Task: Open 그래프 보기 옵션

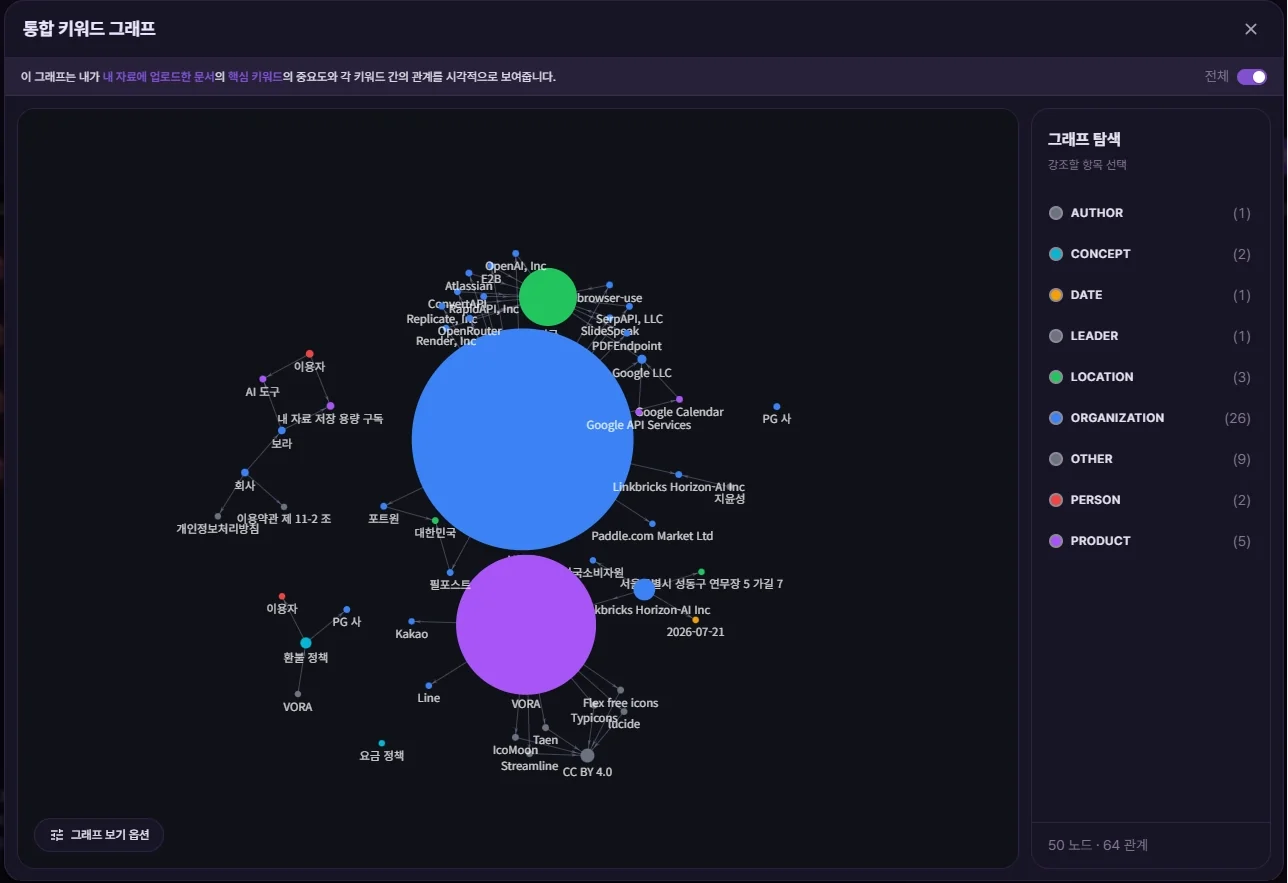Action: coord(99,835)
